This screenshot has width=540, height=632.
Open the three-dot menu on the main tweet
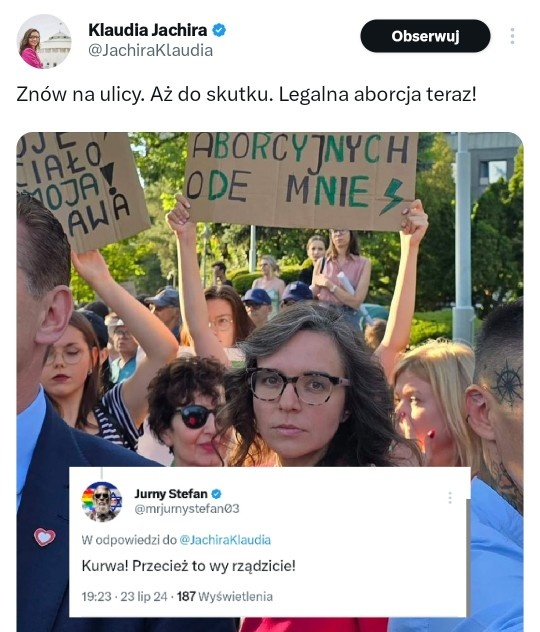click(x=512, y=36)
